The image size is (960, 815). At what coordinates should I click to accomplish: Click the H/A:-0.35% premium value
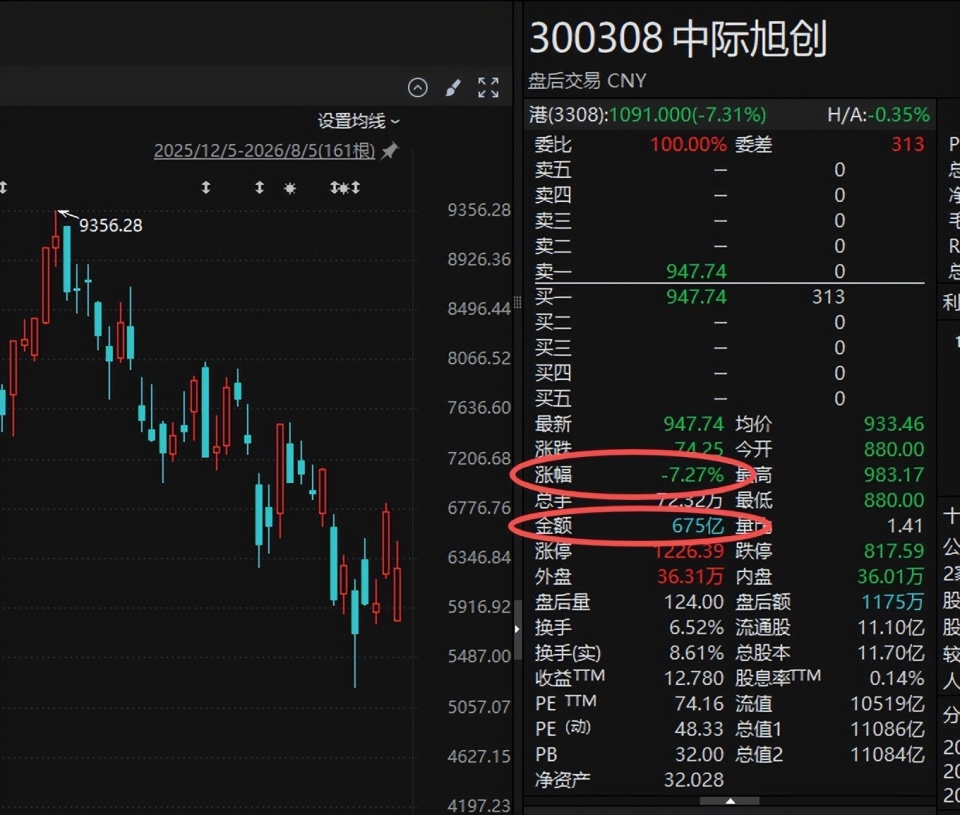coord(879,115)
